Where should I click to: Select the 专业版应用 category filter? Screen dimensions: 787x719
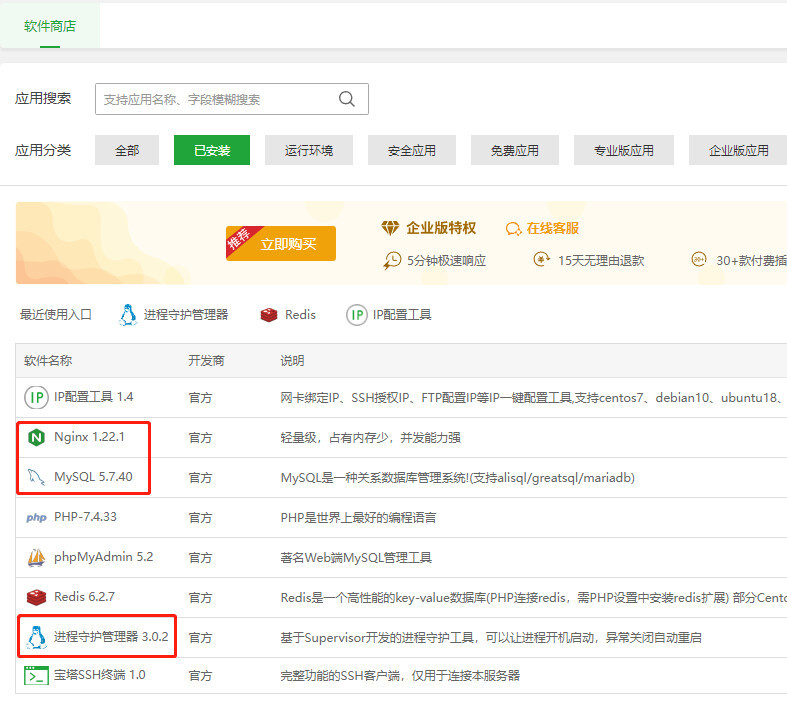(623, 150)
